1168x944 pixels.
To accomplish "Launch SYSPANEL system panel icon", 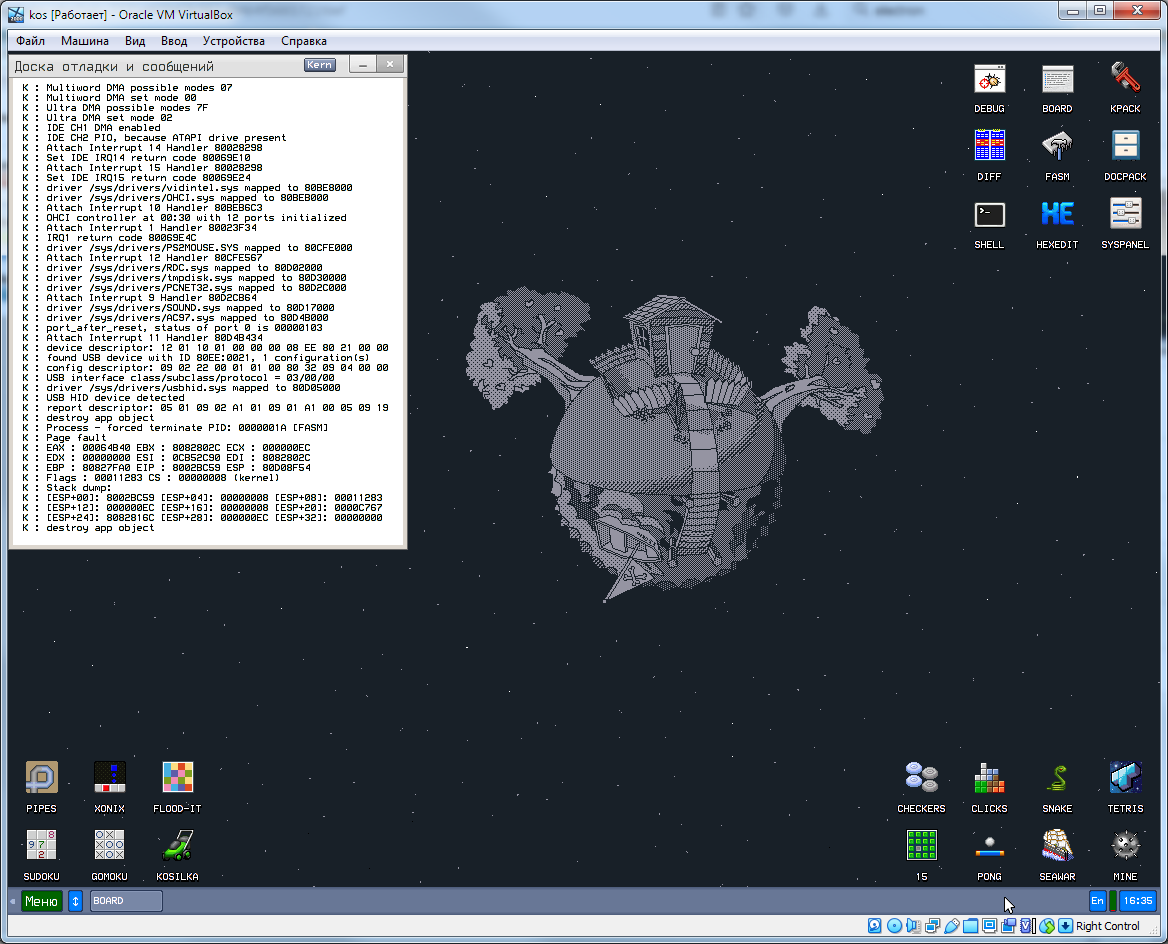I will 1125,216.
